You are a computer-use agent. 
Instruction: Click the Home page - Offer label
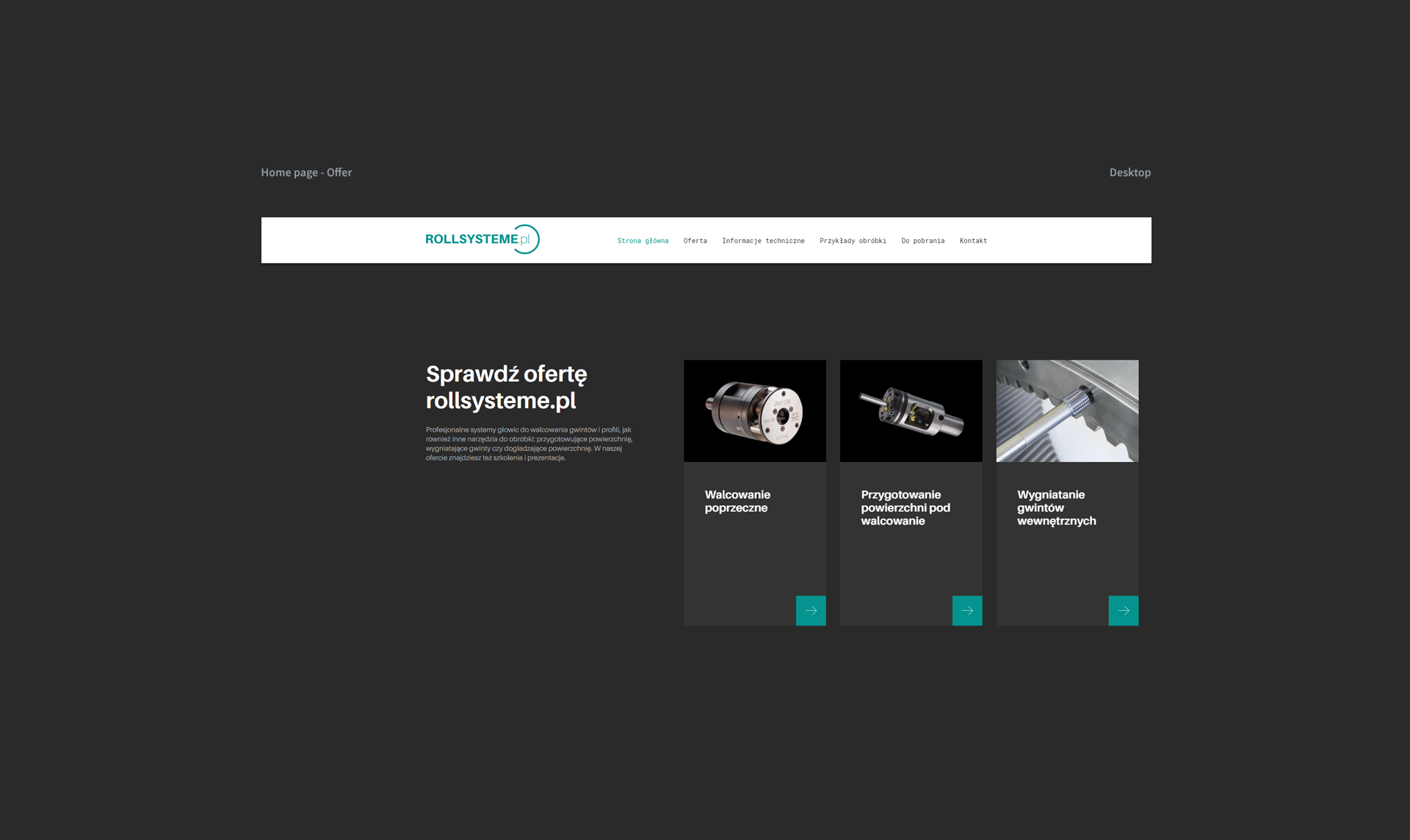[306, 173]
